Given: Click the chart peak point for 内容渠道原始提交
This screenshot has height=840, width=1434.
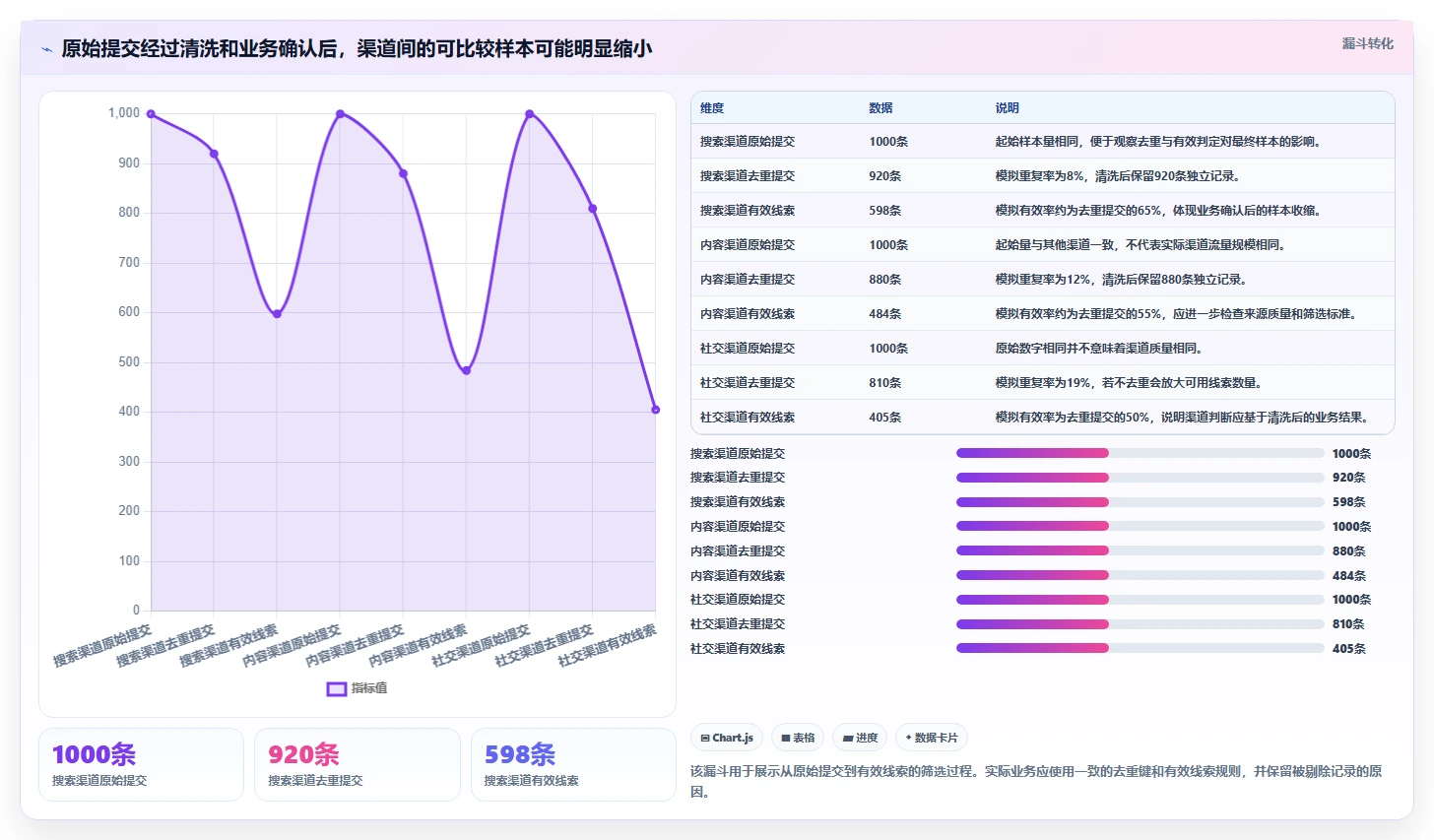Looking at the screenshot, I should [x=340, y=114].
